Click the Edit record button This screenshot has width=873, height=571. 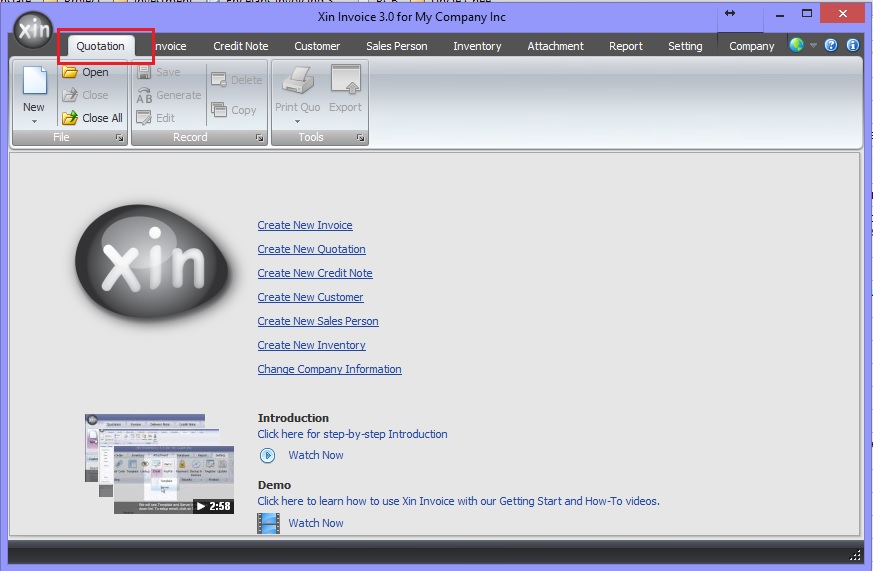155,118
